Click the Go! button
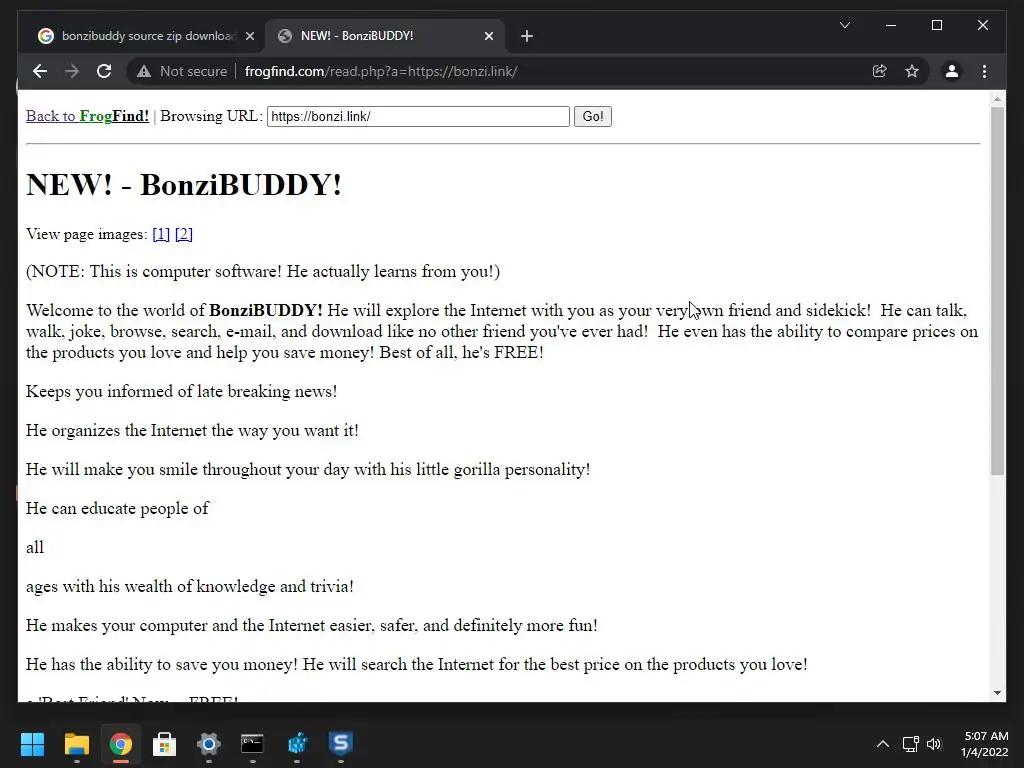Screen dimensions: 1024x768 coord(593,116)
